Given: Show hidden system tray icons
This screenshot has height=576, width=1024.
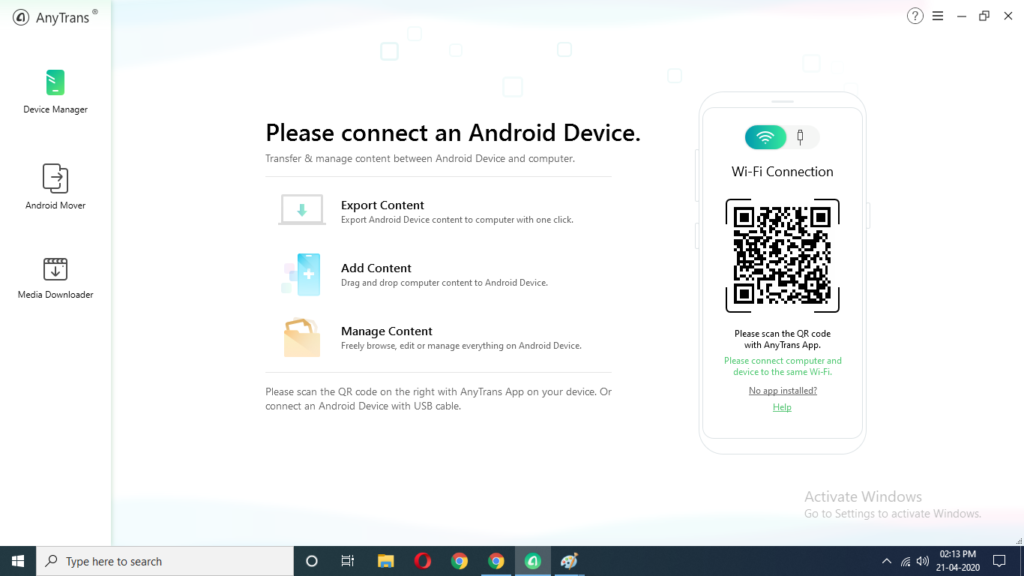Looking at the screenshot, I should coord(886,561).
